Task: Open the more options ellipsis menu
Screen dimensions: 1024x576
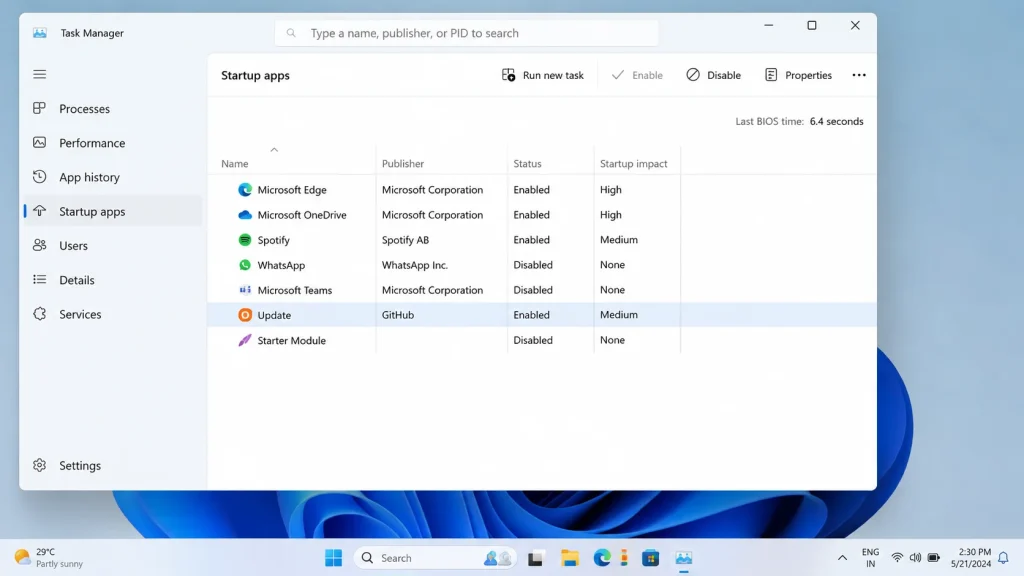Action: point(859,75)
